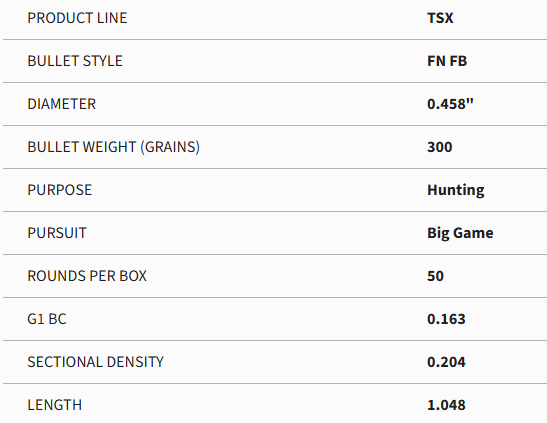Select the Big Game pursuit value
Viewport: 547px width, 423px height.
pyautogui.click(x=460, y=233)
